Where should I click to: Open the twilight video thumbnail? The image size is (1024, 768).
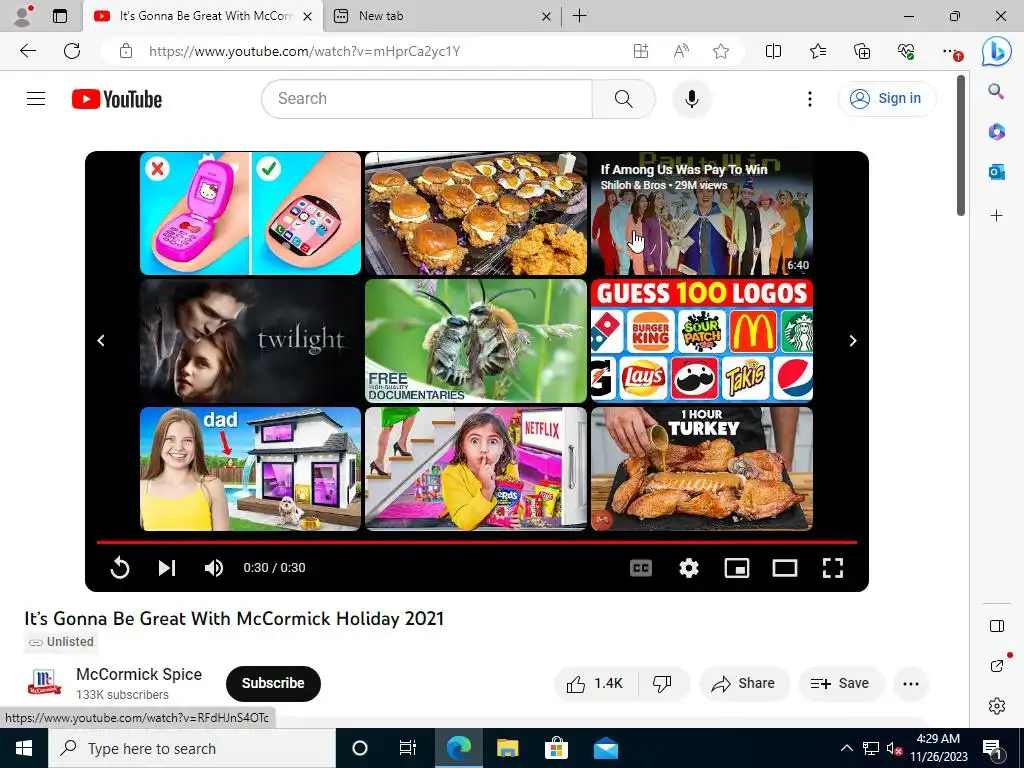click(250, 341)
